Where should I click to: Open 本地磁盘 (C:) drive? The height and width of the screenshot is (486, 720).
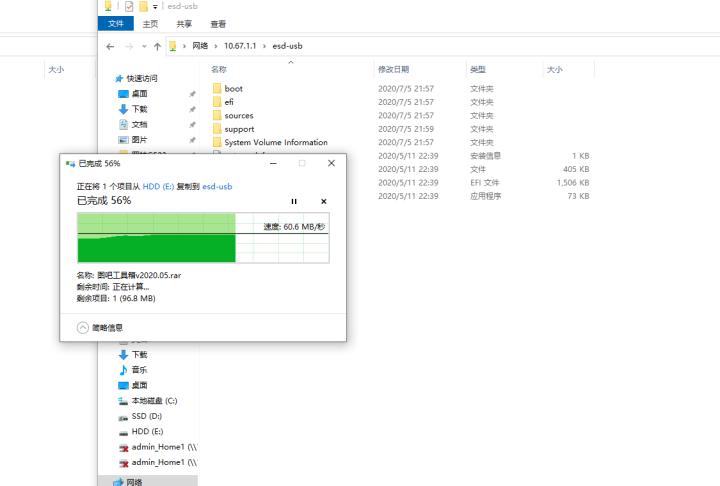(152, 400)
